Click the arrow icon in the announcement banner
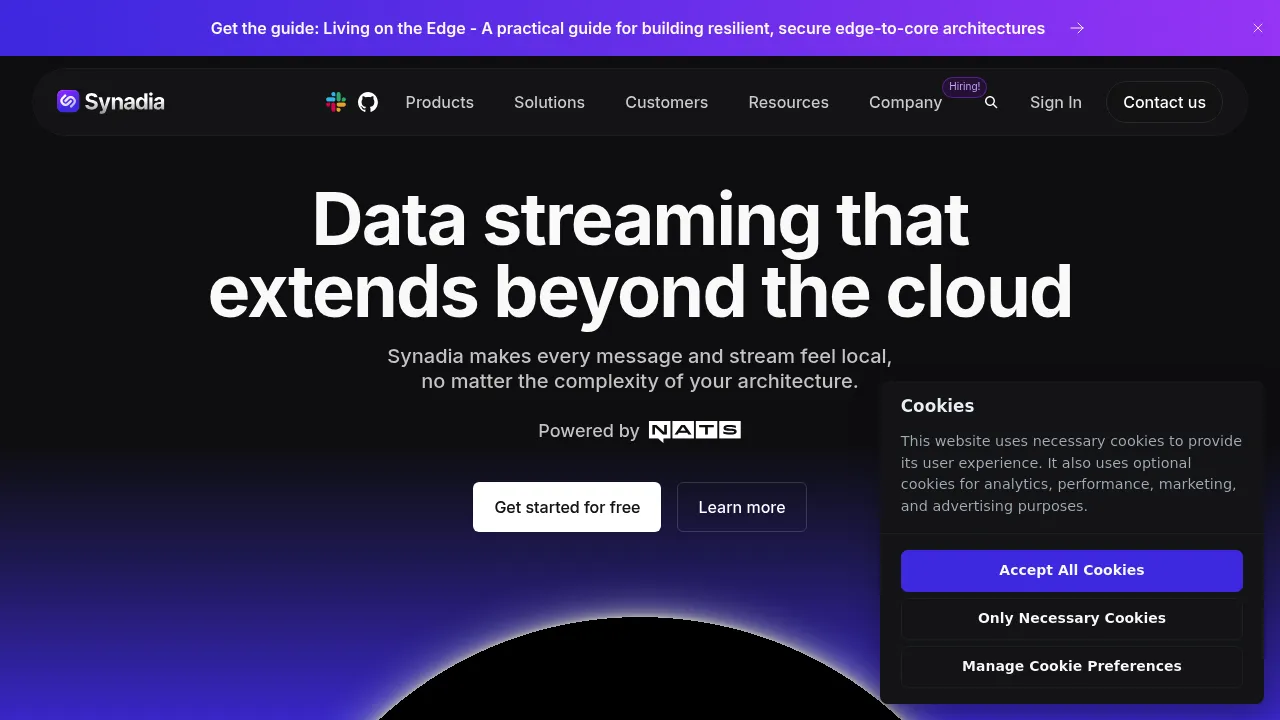Screen dimensions: 1280x720 pos(1077,28)
